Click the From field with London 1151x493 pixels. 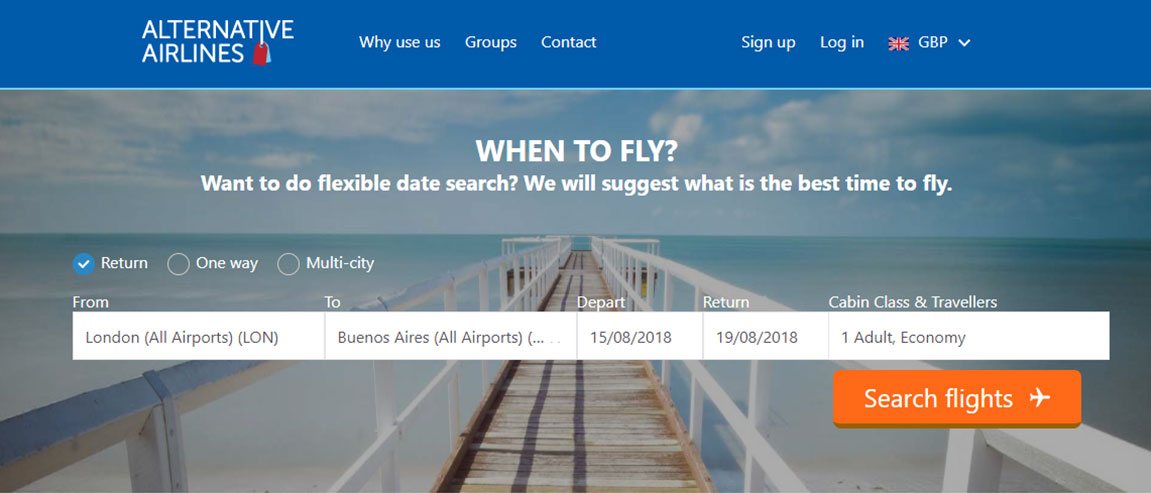[x=198, y=336]
